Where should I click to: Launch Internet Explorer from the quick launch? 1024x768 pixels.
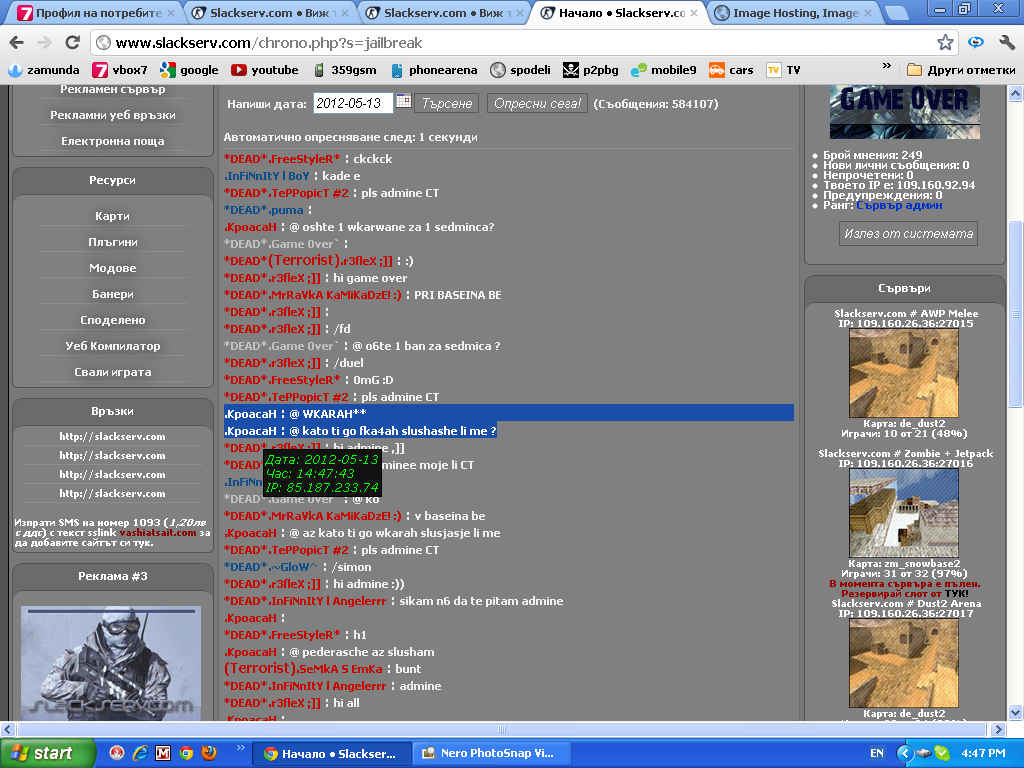coord(140,753)
